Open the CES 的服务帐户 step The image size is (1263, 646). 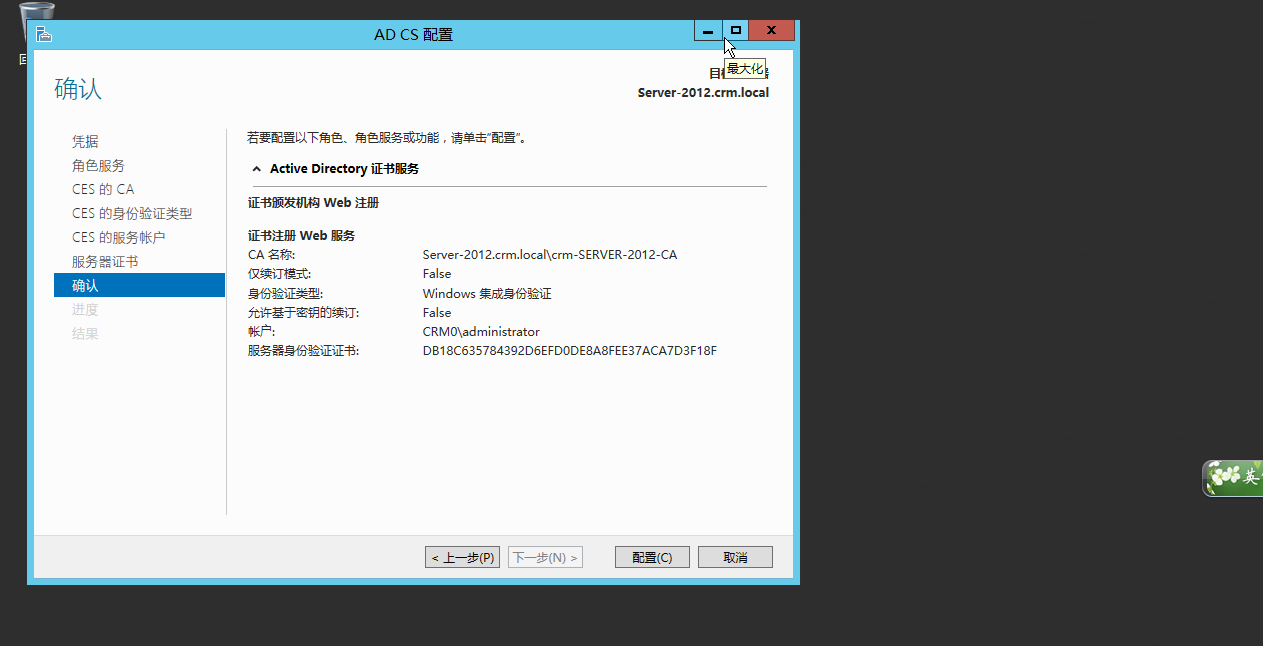coord(118,237)
